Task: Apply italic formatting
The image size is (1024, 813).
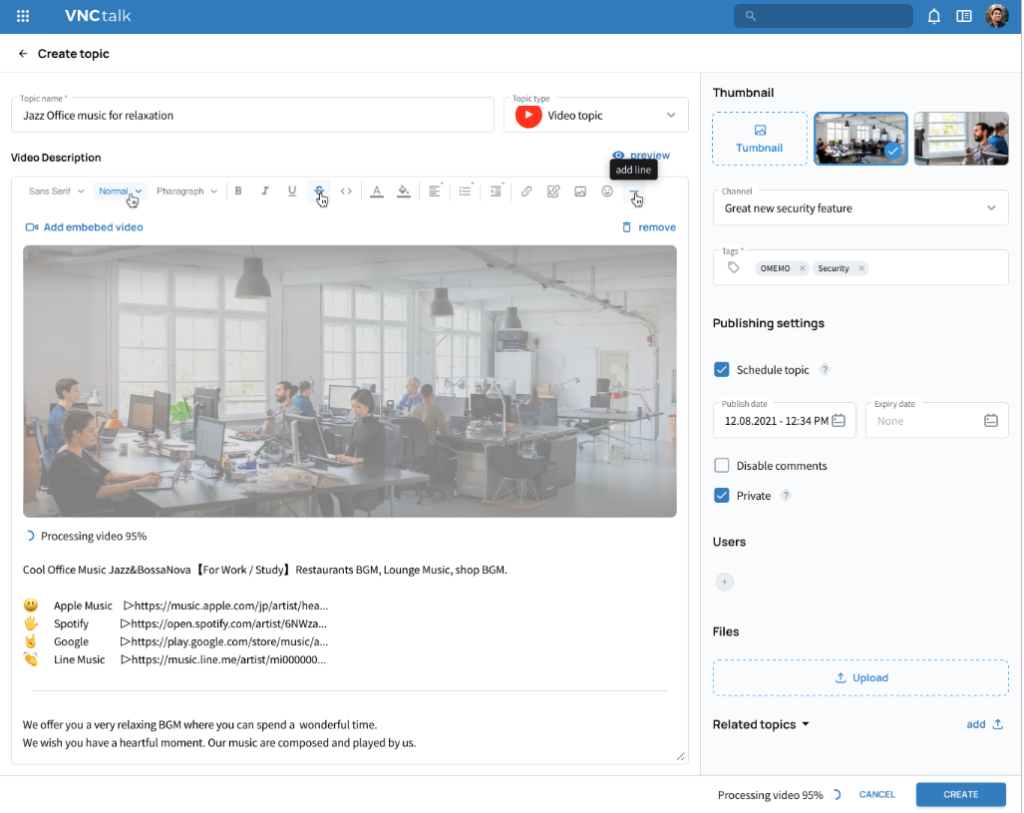Action: pyautogui.click(x=265, y=191)
